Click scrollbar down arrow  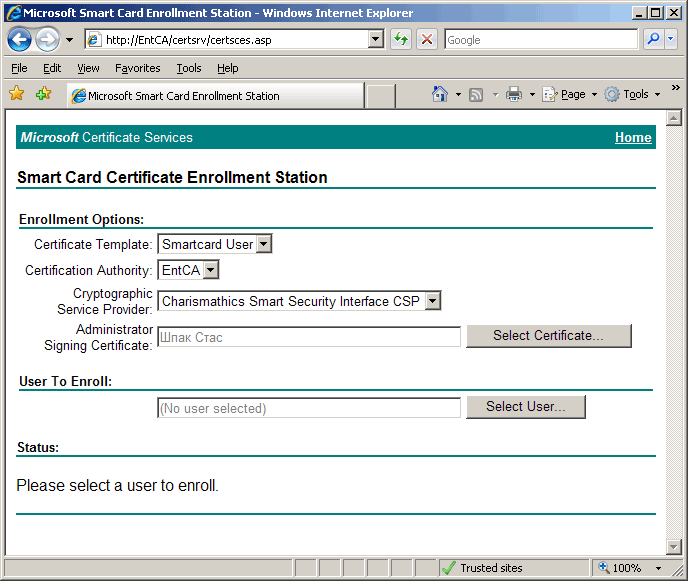pos(673,546)
